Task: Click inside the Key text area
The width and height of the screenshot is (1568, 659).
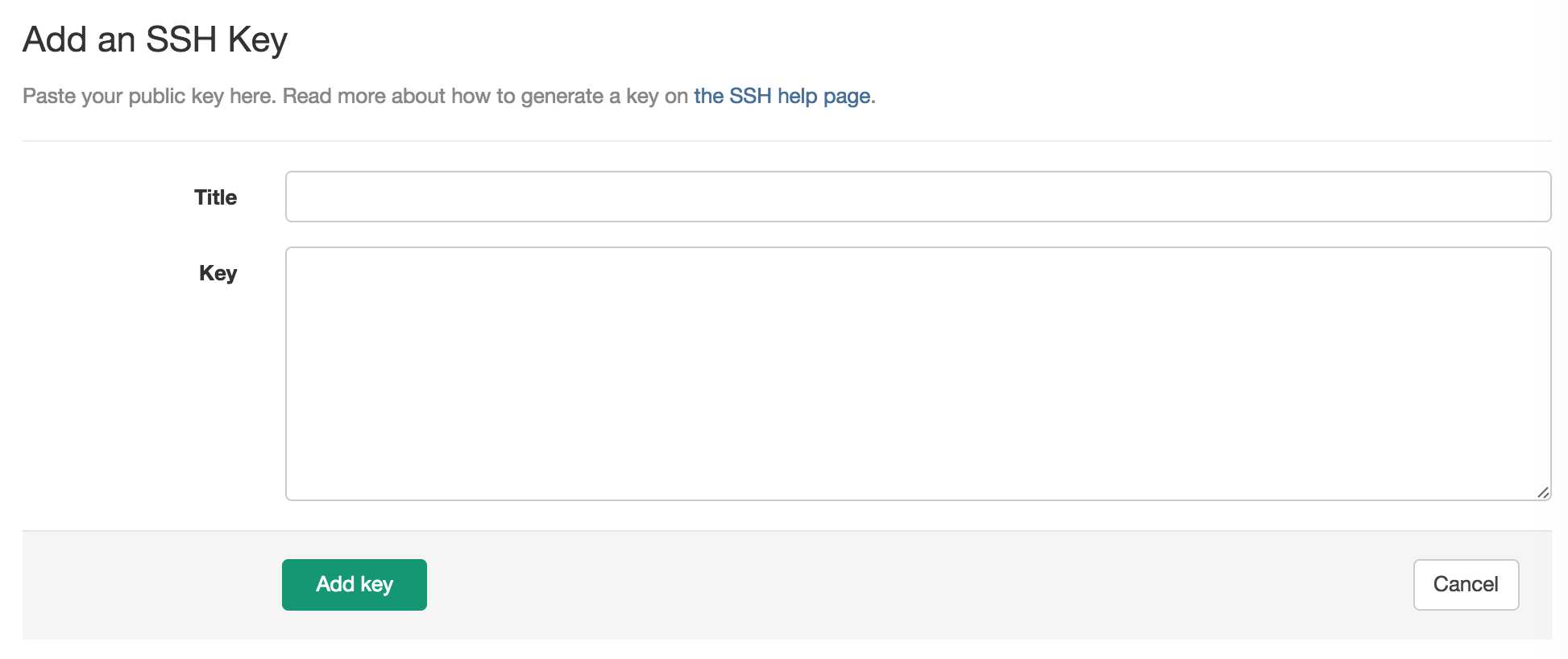Action: point(918,374)
